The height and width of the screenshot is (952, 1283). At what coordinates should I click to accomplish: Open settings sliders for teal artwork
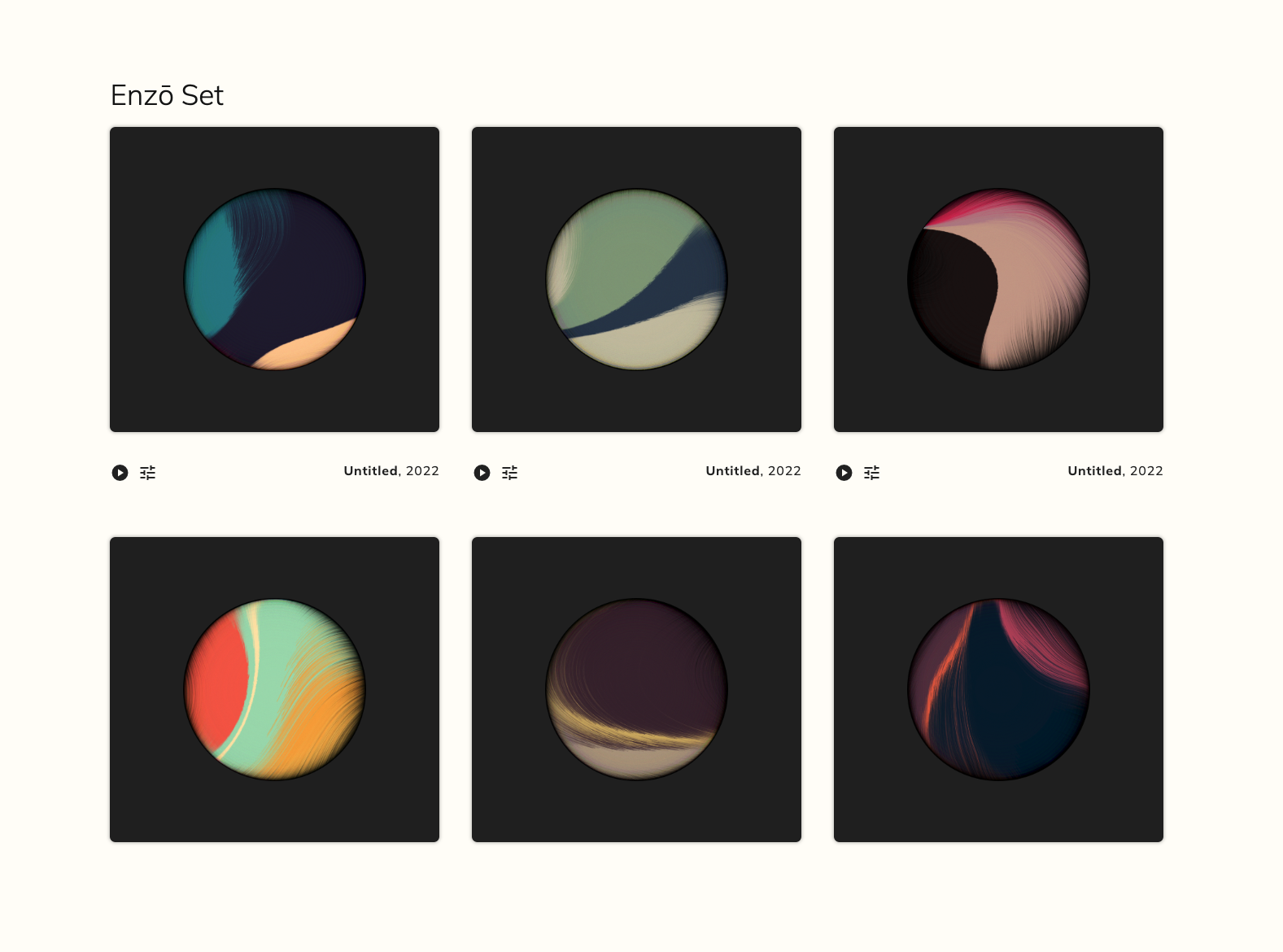[x=147, y=473]
